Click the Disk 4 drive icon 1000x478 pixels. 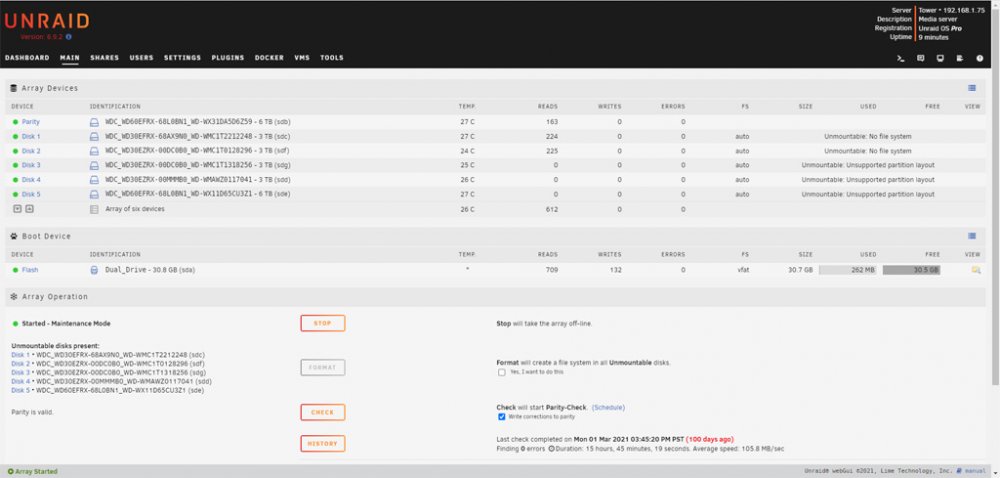[x=94, y=180]
